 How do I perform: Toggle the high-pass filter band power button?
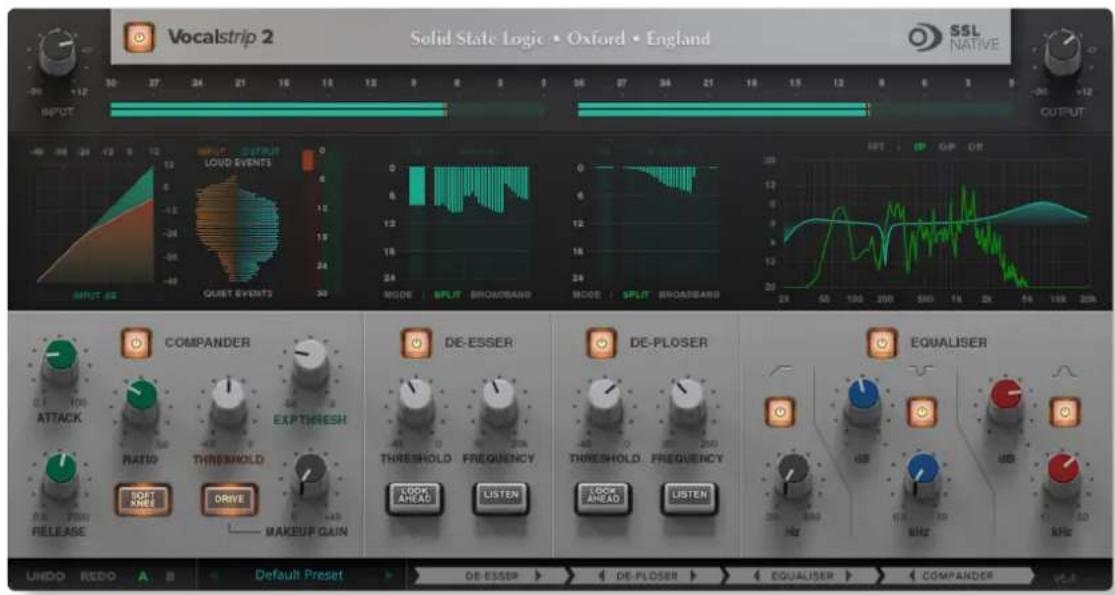(780, 412)
